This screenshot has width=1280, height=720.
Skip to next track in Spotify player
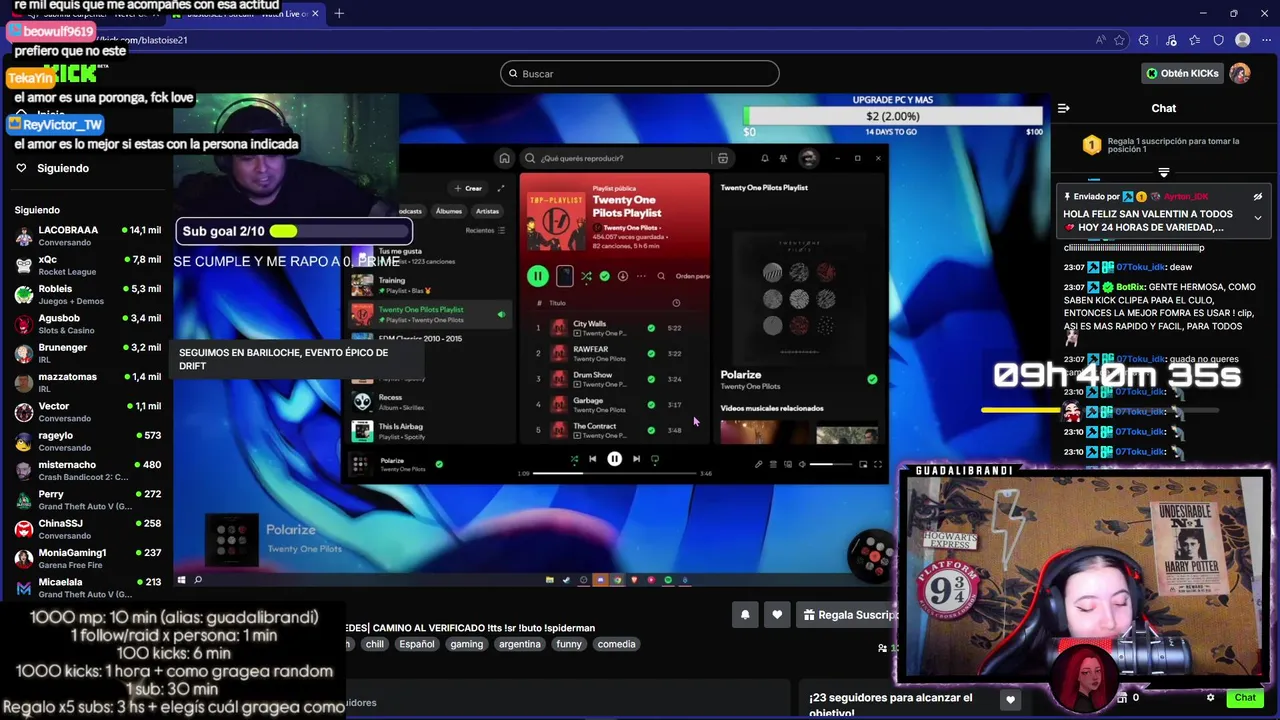(x=636, y=459)
